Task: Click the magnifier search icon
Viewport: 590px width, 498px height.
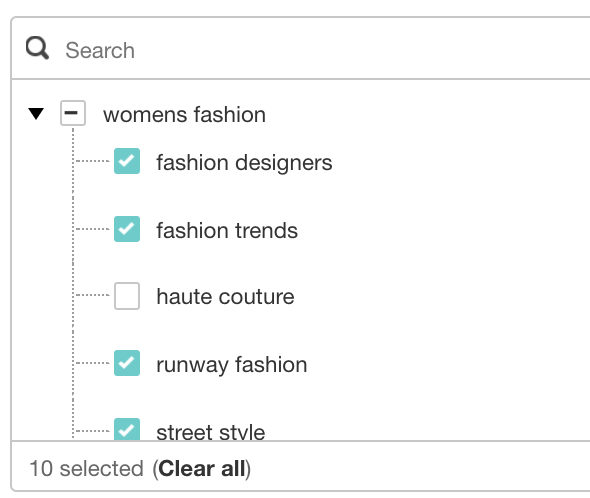Action: (x=37, y=48)
